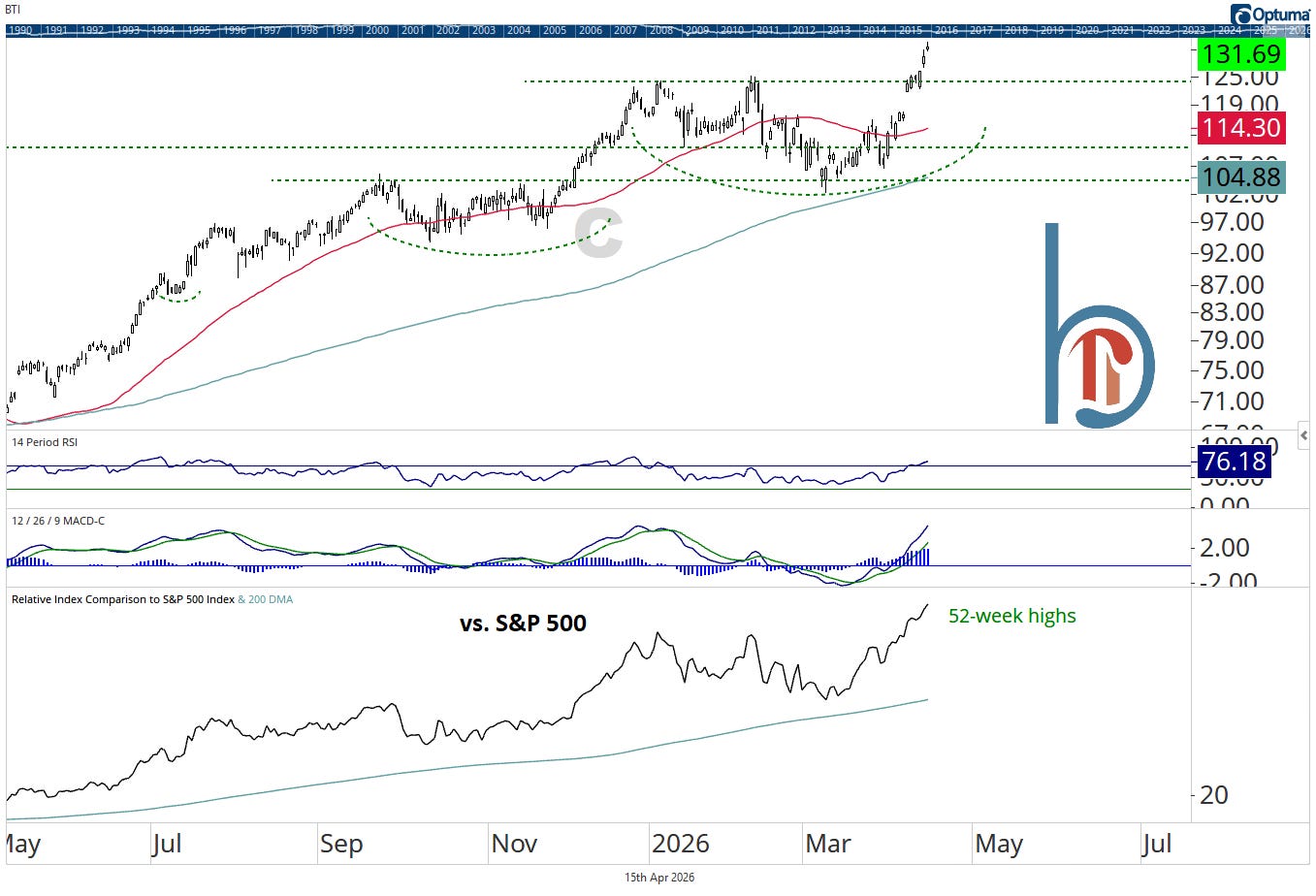Jump to 2010 on the timeline bar
The height and width of the screenshot is (896, 1316).
(x=732, y=30)
